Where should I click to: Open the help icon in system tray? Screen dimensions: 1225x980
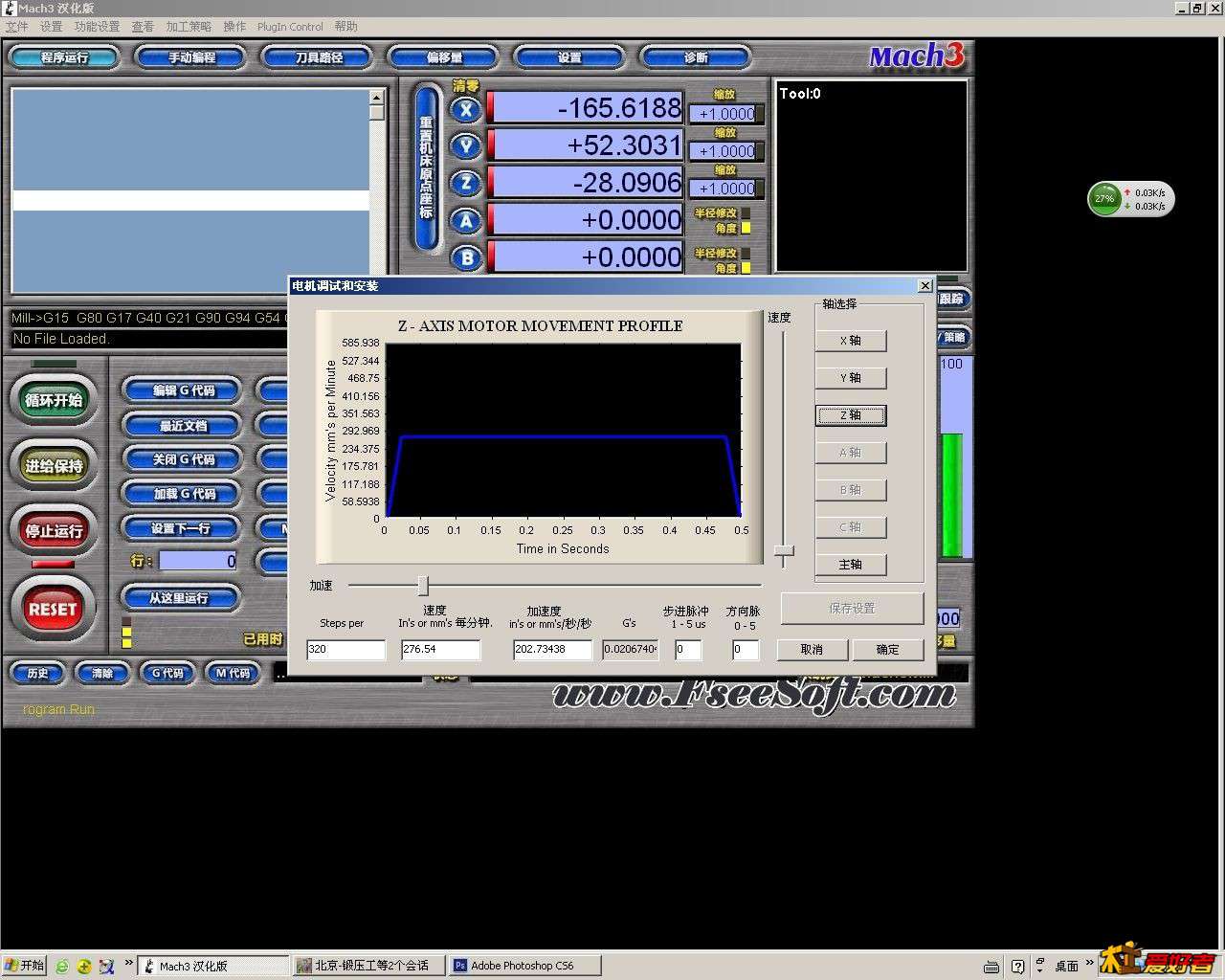[1017, 967]
